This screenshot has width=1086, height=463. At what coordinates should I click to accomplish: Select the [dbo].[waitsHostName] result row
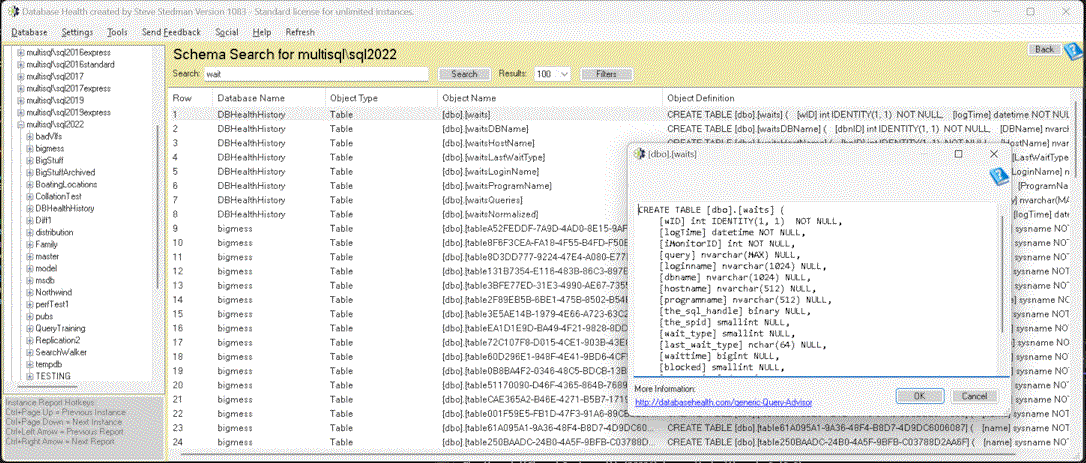398,143
